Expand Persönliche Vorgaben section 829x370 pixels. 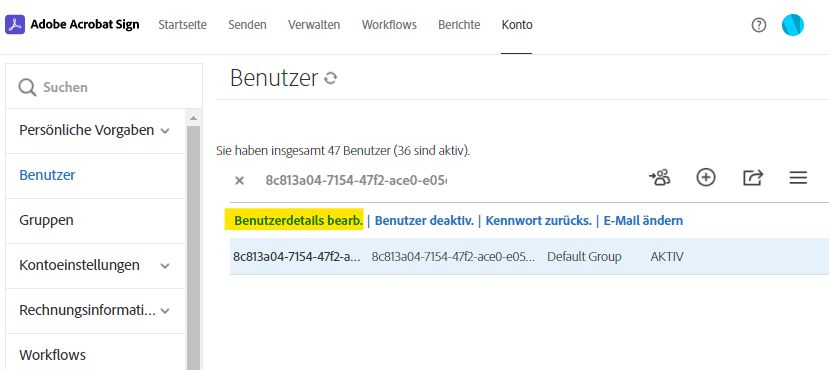click(165, 131)
